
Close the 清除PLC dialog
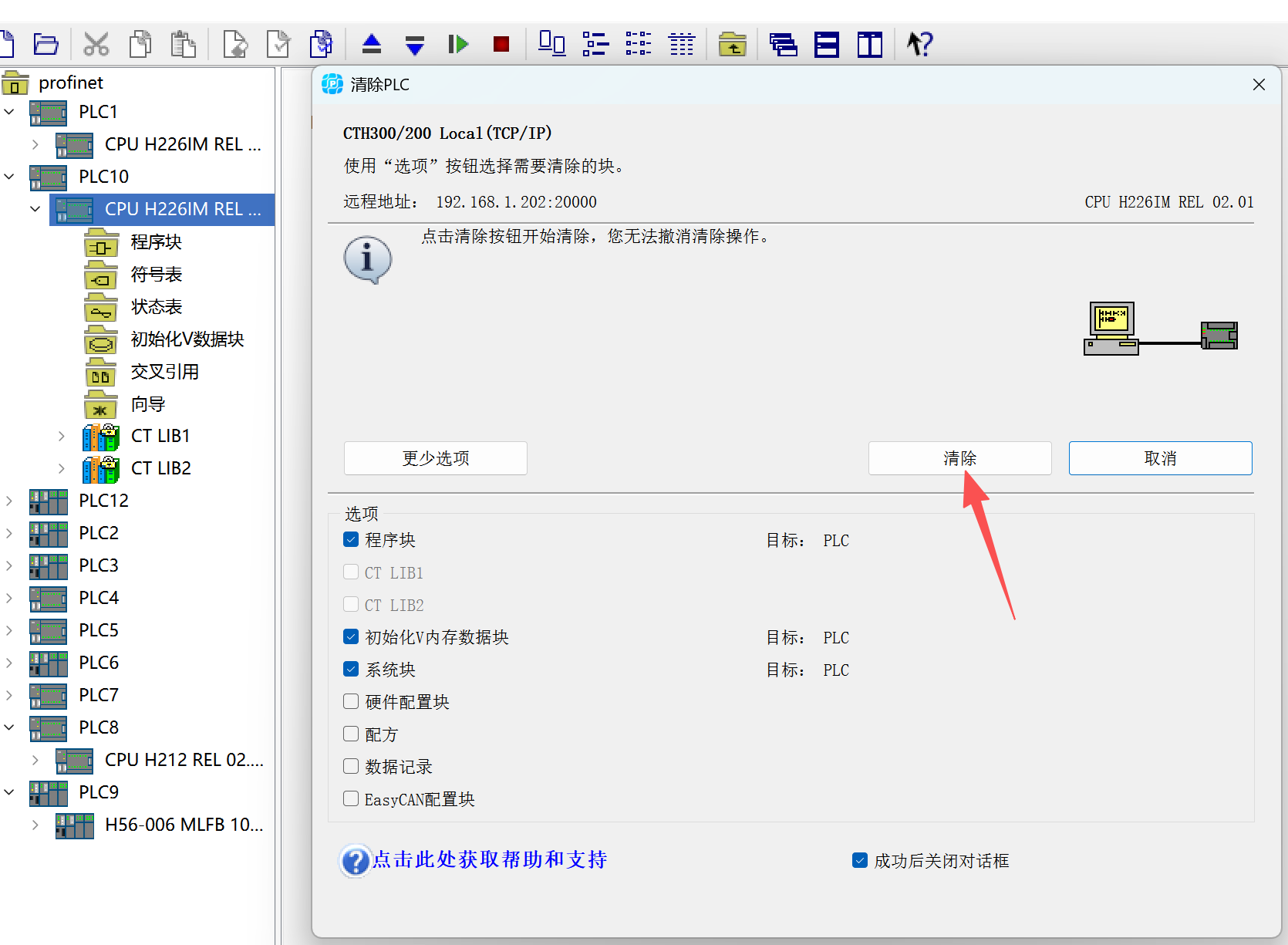pos(1259,85)
